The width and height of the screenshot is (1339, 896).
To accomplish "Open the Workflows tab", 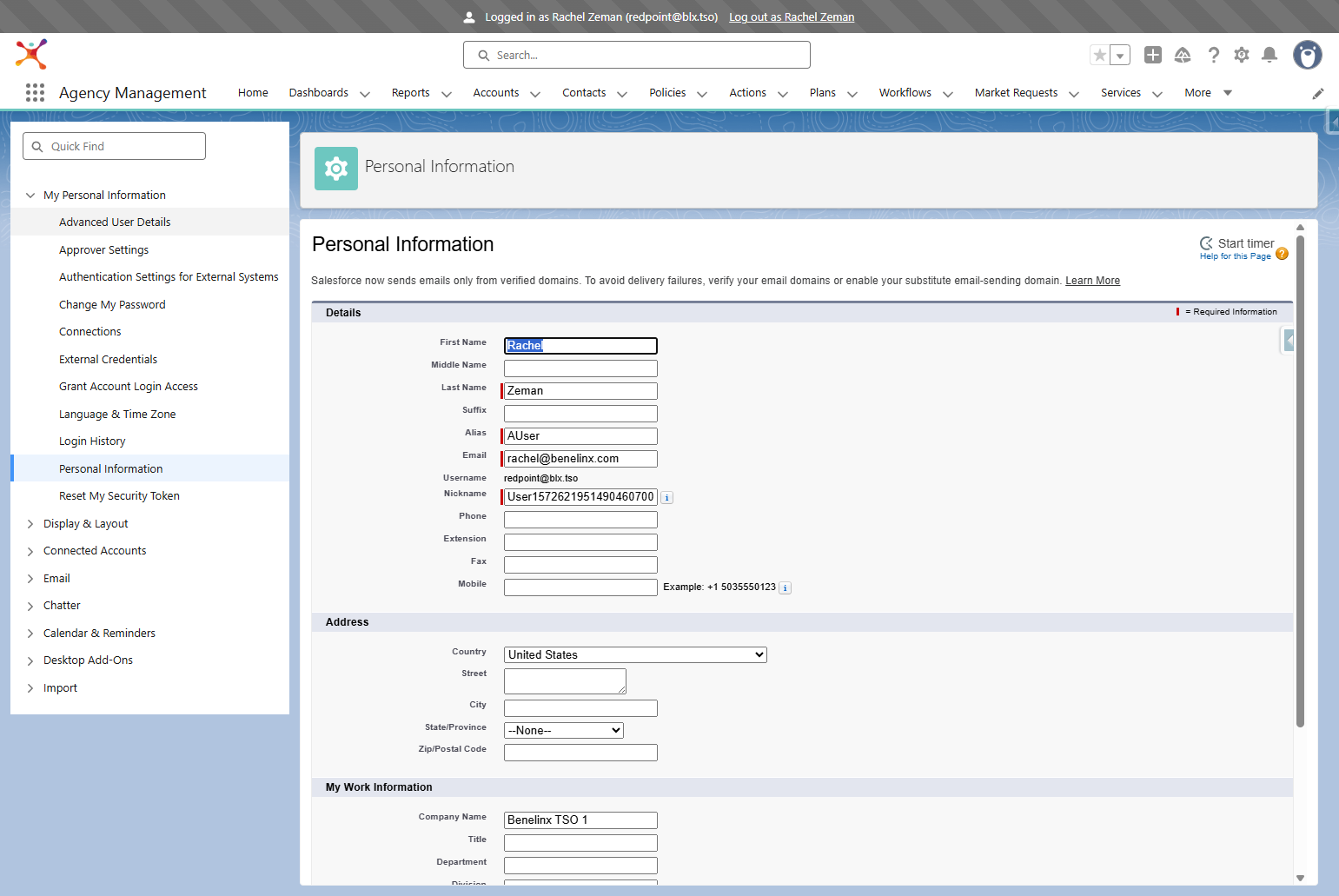I will tap(905, 93).
